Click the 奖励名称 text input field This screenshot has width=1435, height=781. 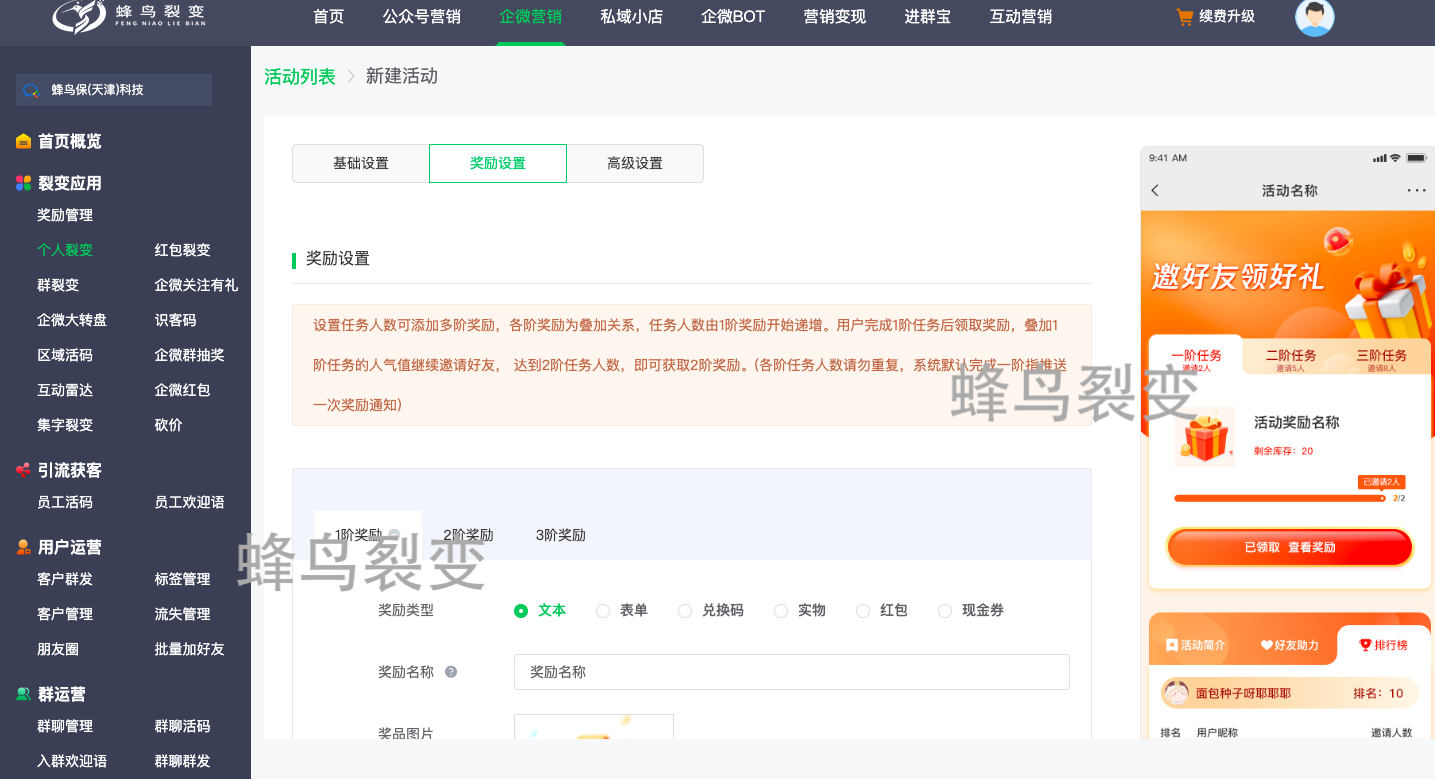791,672
